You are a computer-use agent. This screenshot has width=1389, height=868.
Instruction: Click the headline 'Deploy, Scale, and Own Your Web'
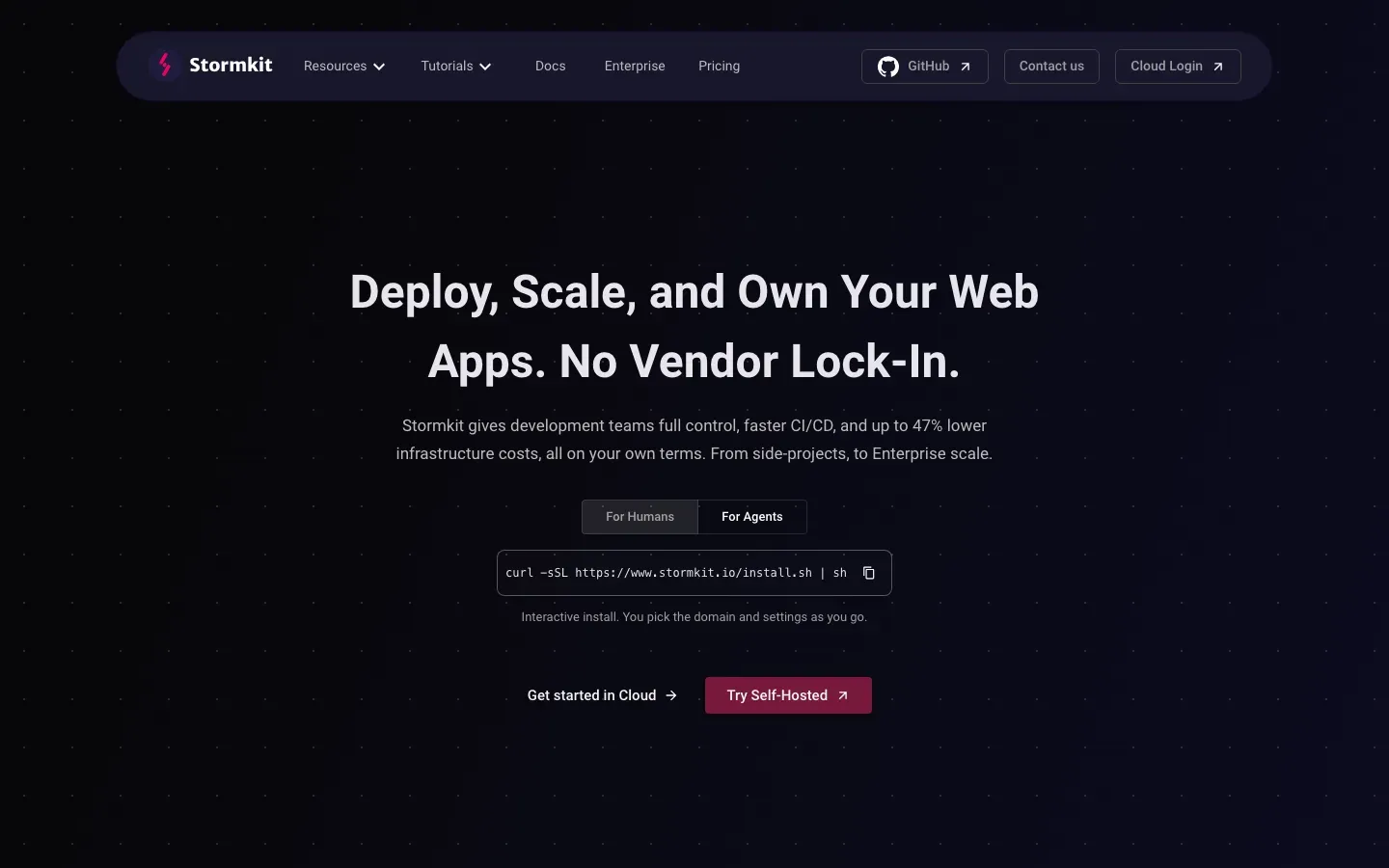[694, 292]
